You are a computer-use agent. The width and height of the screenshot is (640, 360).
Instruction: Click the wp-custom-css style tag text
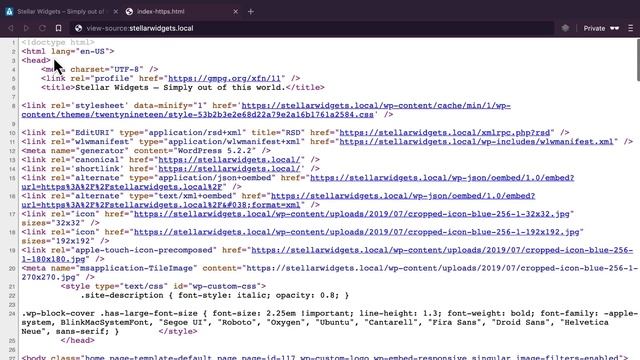pyautogui.click(x=163, y=286)
